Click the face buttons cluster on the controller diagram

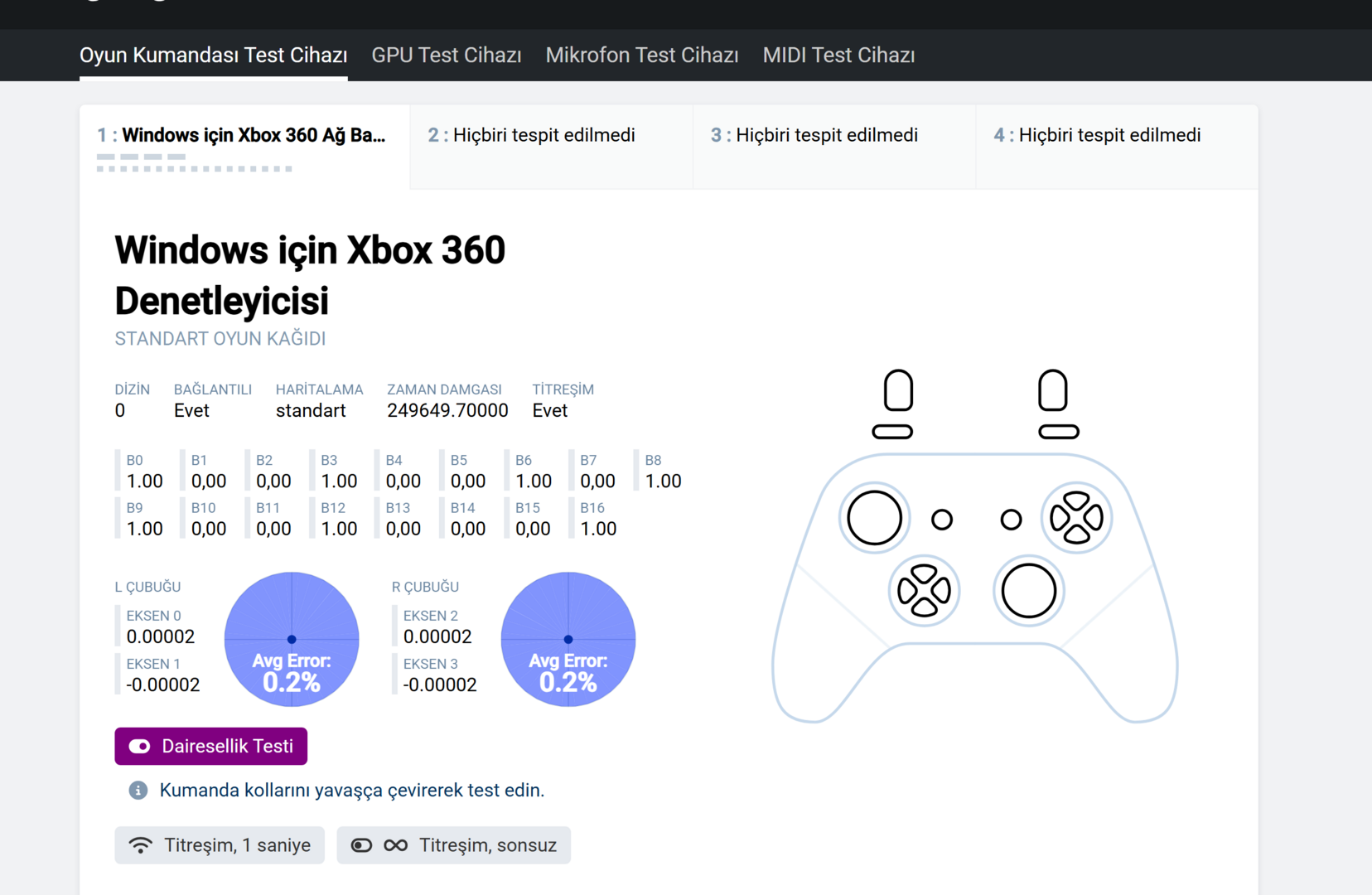click(1076, 518)
